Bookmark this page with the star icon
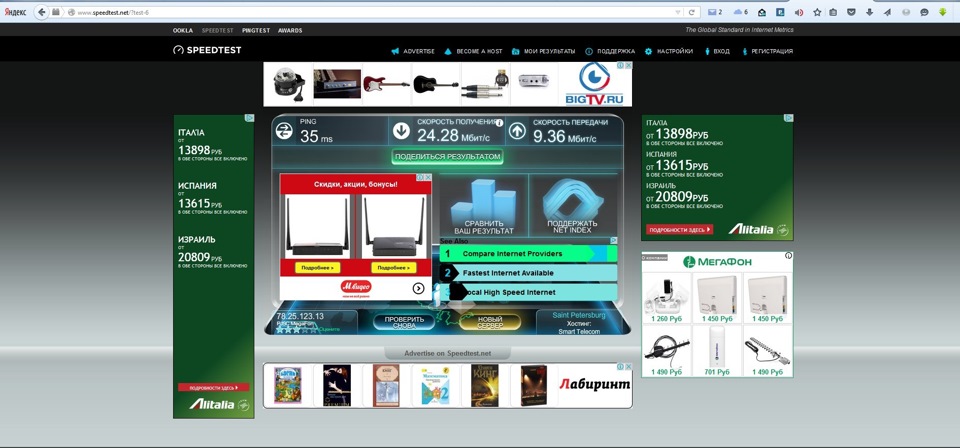The width and height of the screenshot is (960, 448). [816, 12]
